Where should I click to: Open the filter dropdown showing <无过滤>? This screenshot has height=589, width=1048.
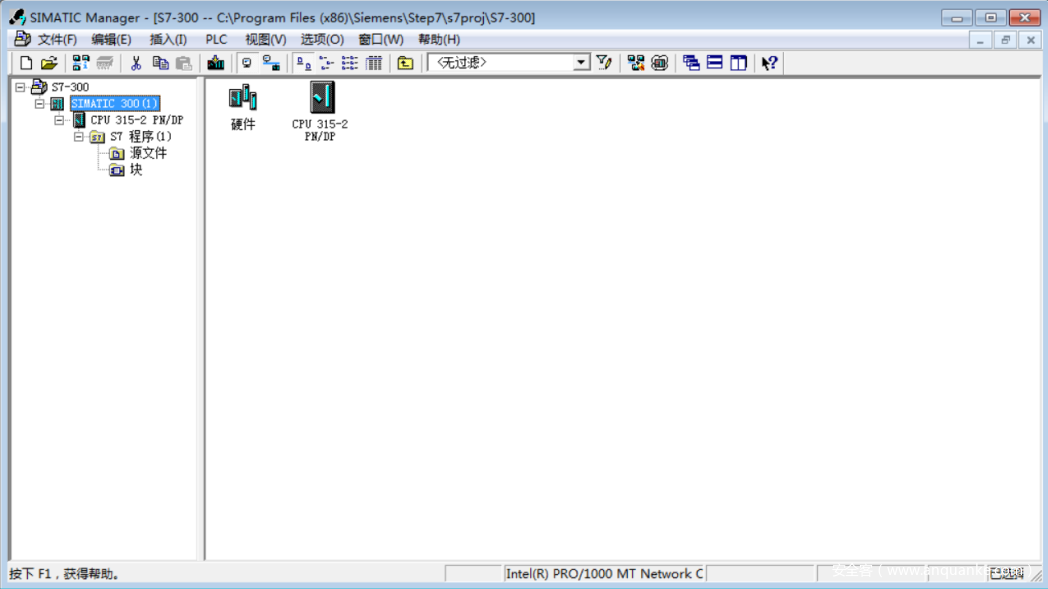[581, 63]
